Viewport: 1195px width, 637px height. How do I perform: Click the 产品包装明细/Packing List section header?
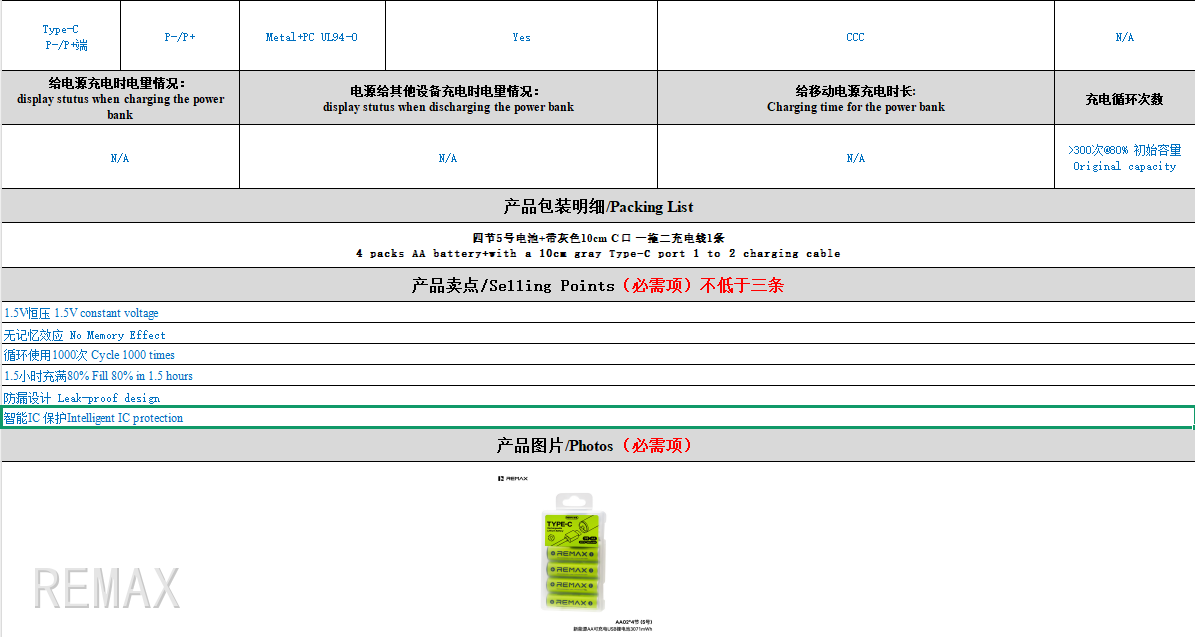tap(598, 207)
